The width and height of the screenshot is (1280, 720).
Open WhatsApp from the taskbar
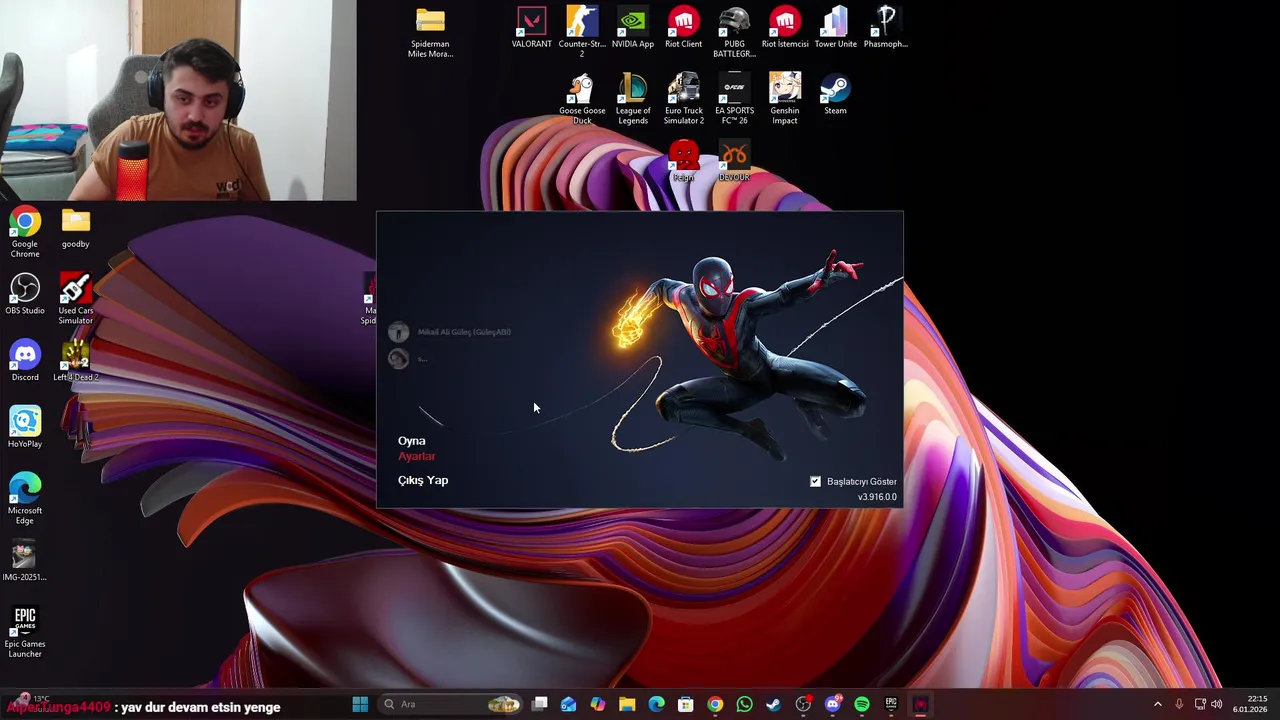click(744, 704)
